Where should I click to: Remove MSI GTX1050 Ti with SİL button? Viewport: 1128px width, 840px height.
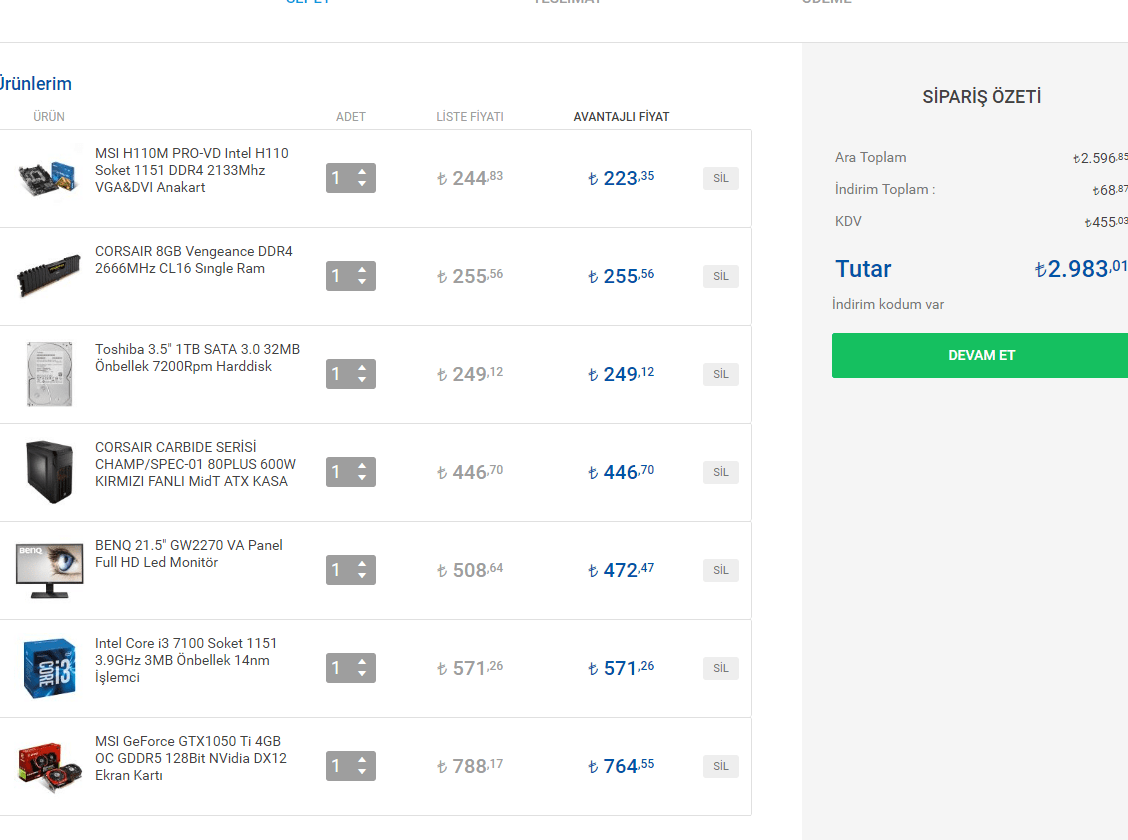click(x=721, y=766)
